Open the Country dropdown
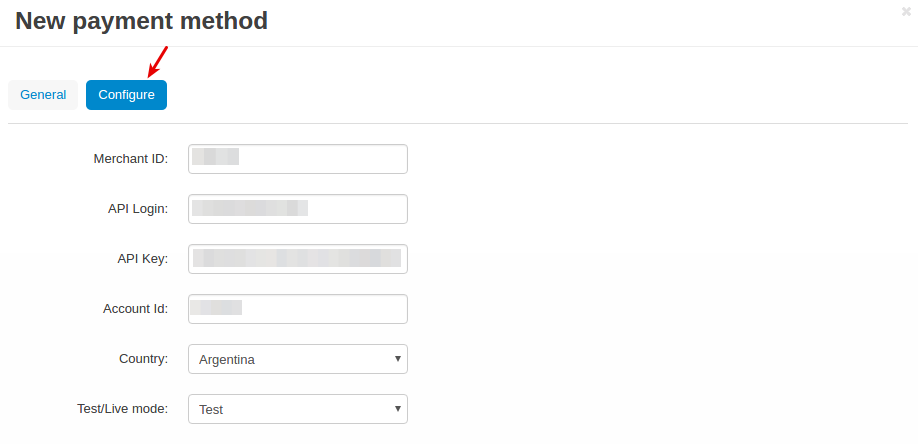This screenshot has height=444, width=918. pyautogui.click(x=297, y=359)
